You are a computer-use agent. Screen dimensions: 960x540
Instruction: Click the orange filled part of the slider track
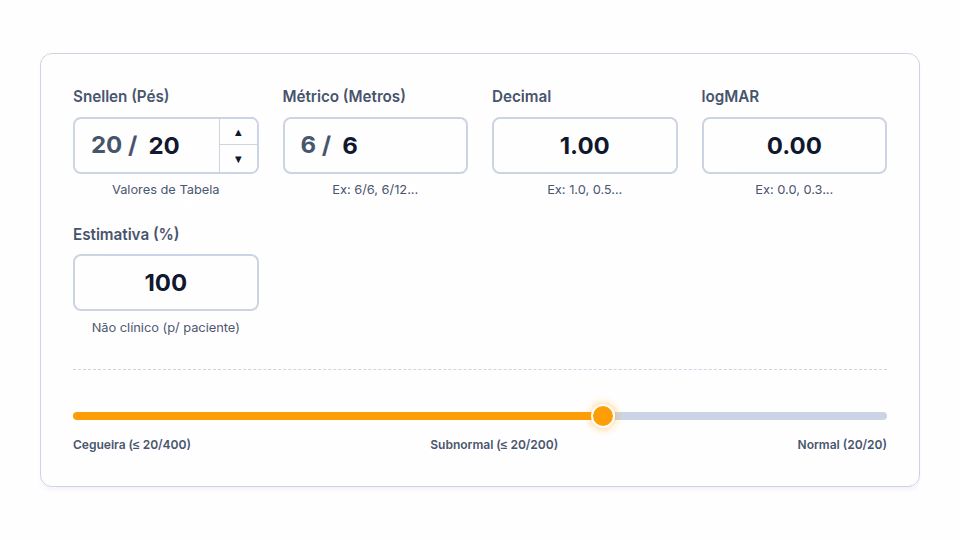coord(332,416)
